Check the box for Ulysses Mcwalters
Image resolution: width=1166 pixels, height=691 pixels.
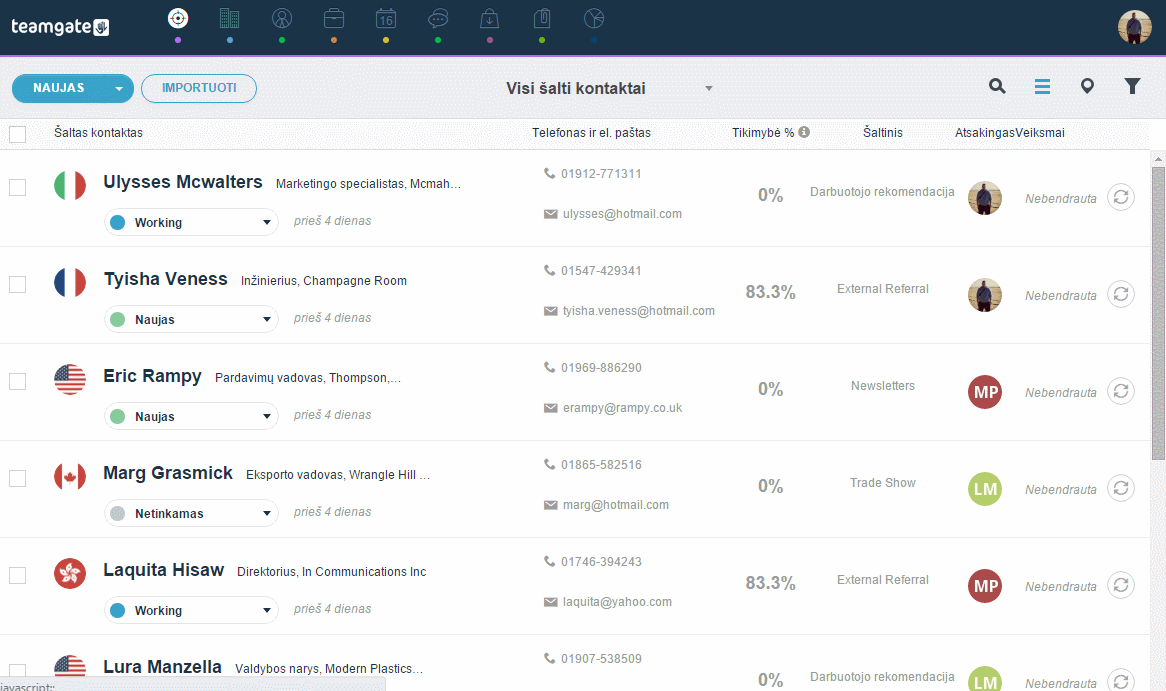(x=17, y=187)
